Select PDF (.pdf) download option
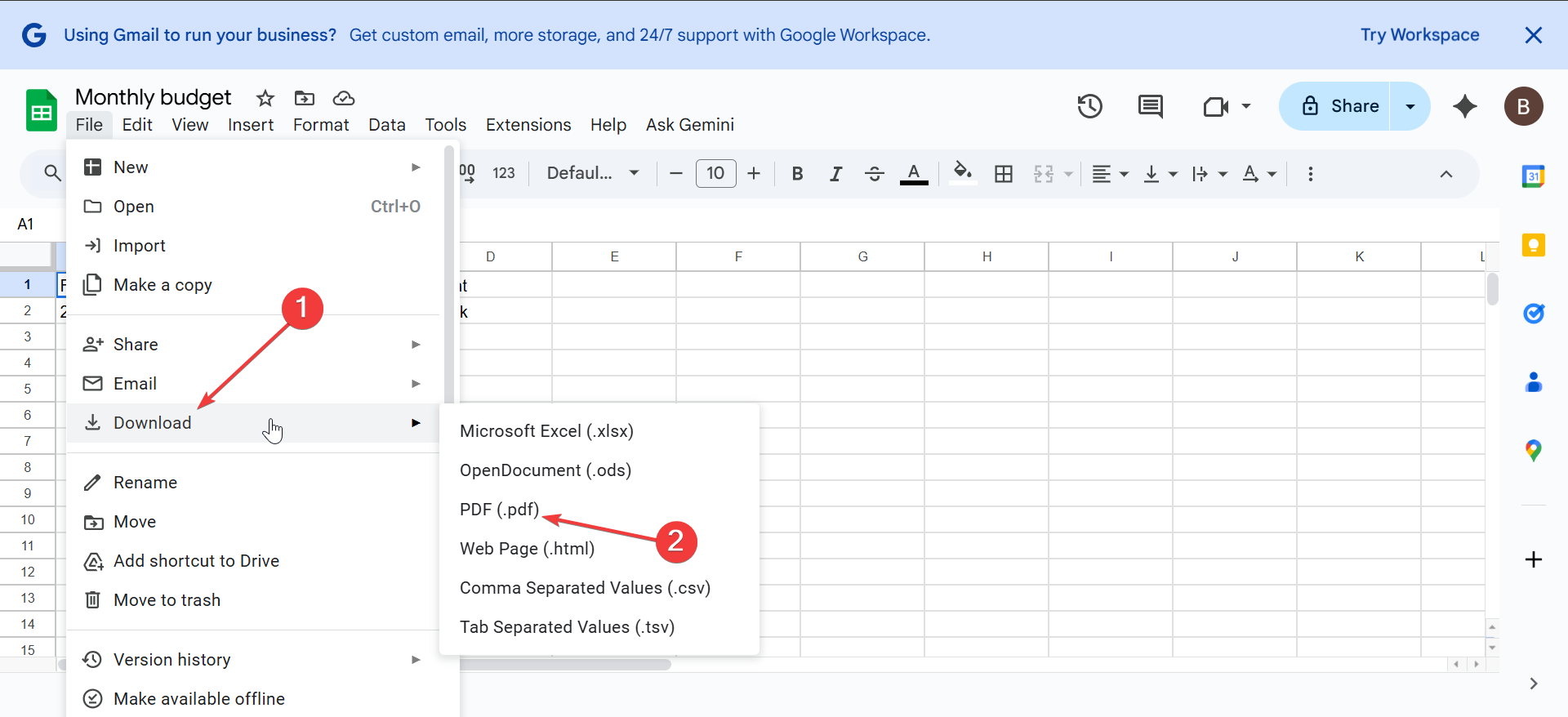 pos(499,510)
